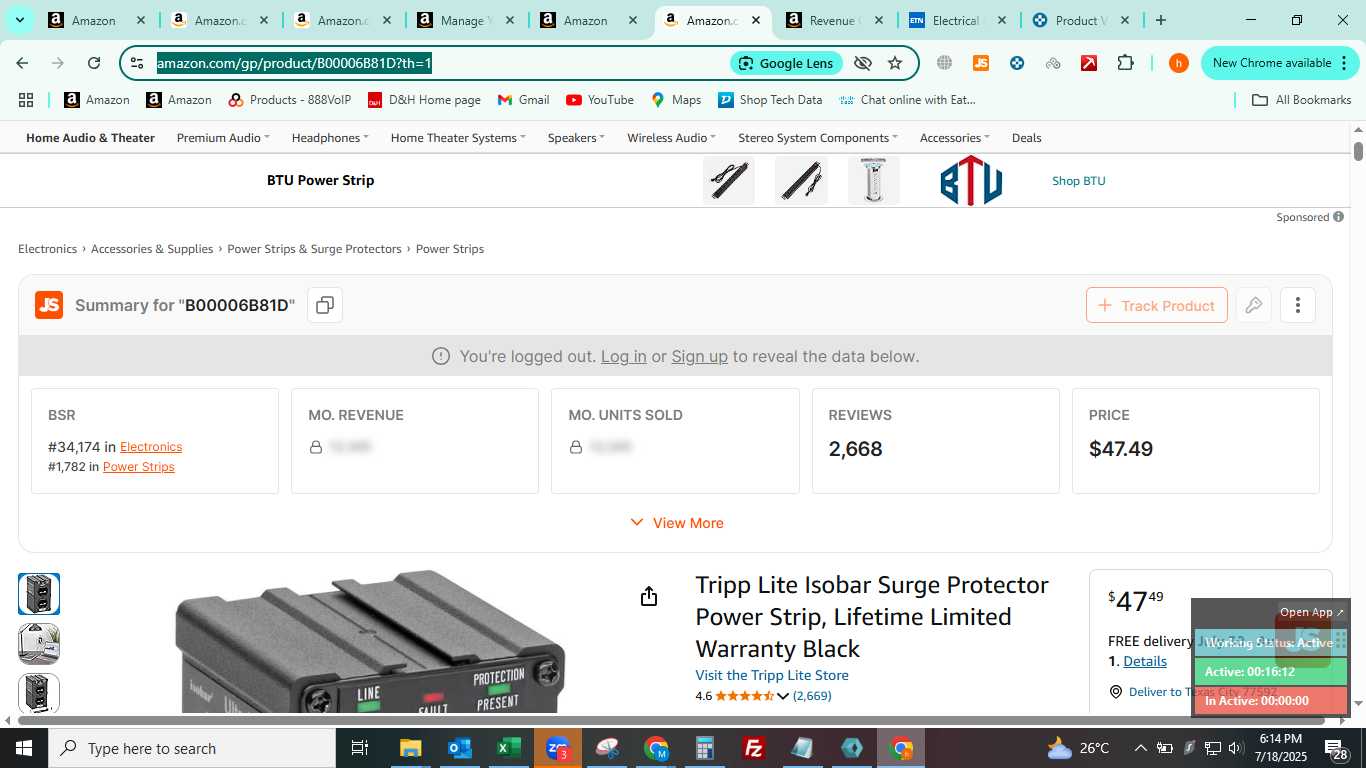The image size is (1366, 768).
Task: Expand the Stereo System Components menu
Action: [818, 138]
